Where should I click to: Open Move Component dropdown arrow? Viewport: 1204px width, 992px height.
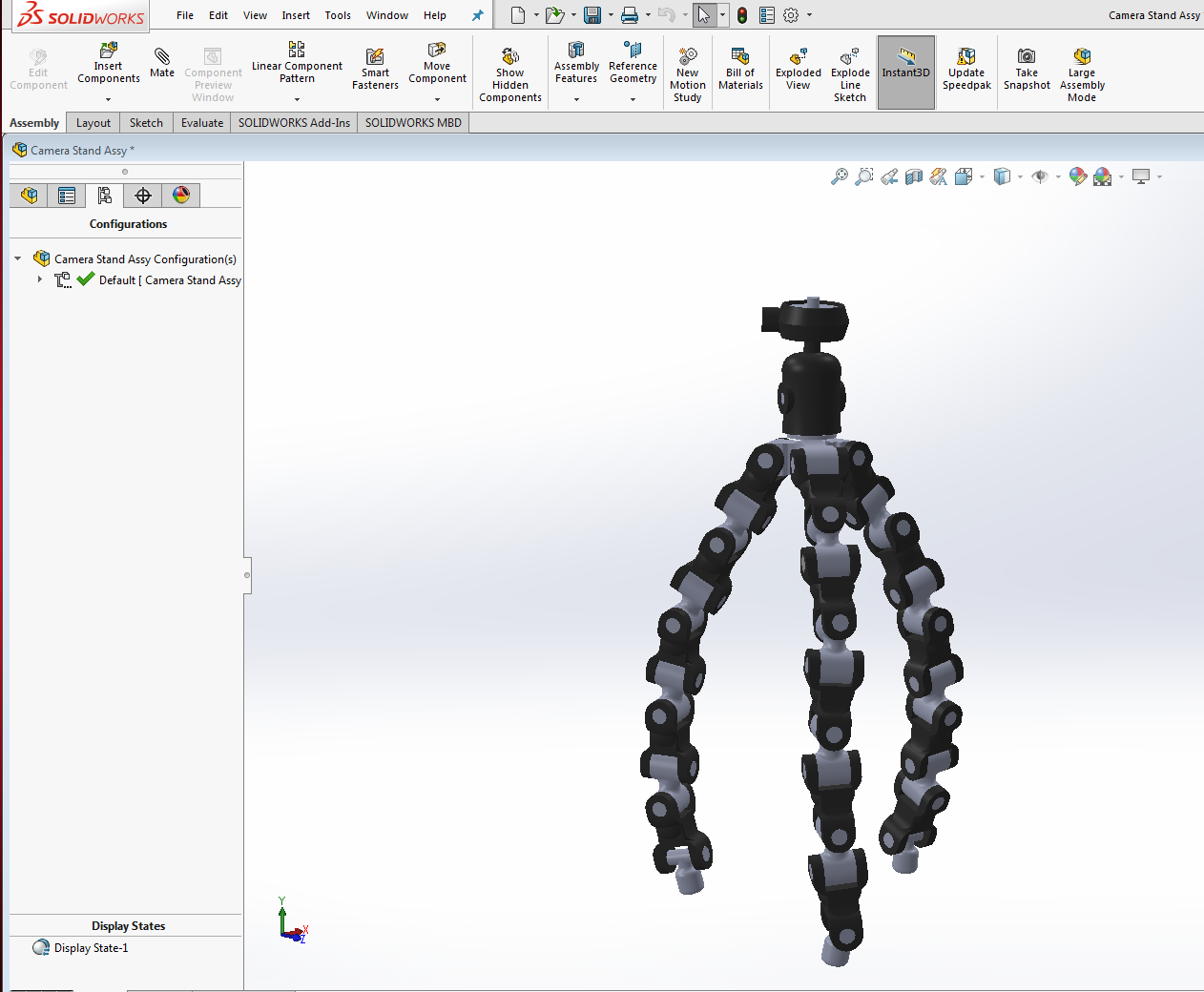coord(437,99)
